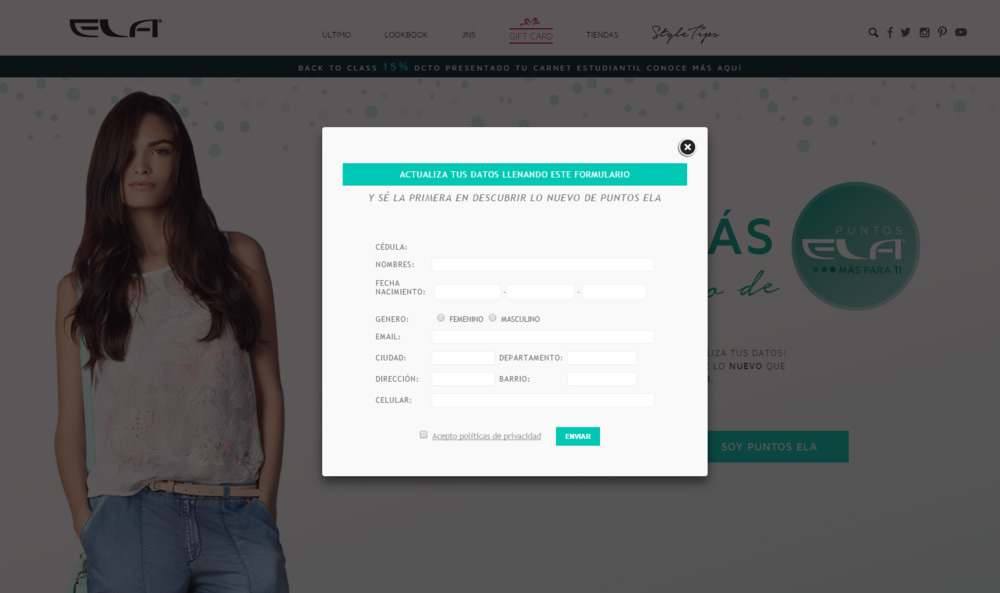Viewport: 1000px width, 593px height.
Task: Open the Lookbook menu item
Action: [x=406, y=35]
